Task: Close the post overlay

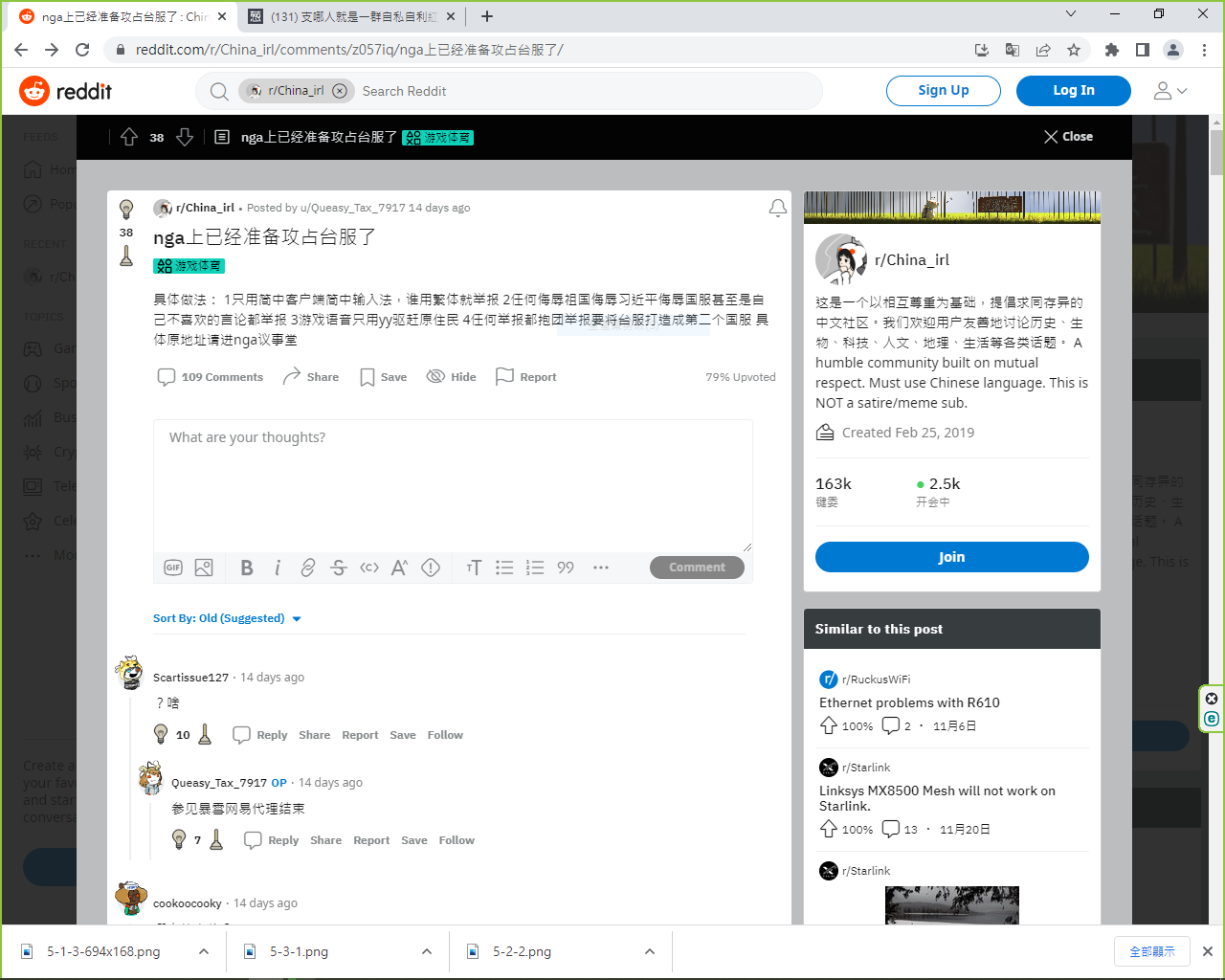Action: (1068, 137)
